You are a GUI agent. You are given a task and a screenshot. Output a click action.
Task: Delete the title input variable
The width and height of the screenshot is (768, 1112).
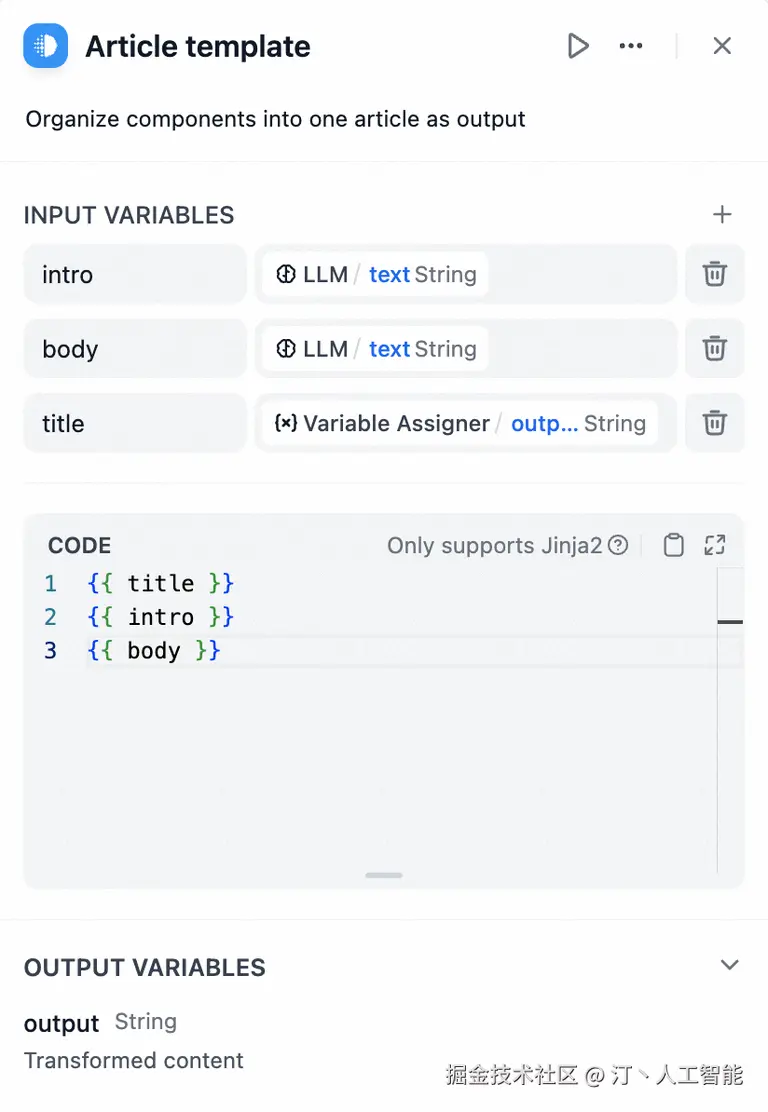pyautogui.click(x=714, y=423)
